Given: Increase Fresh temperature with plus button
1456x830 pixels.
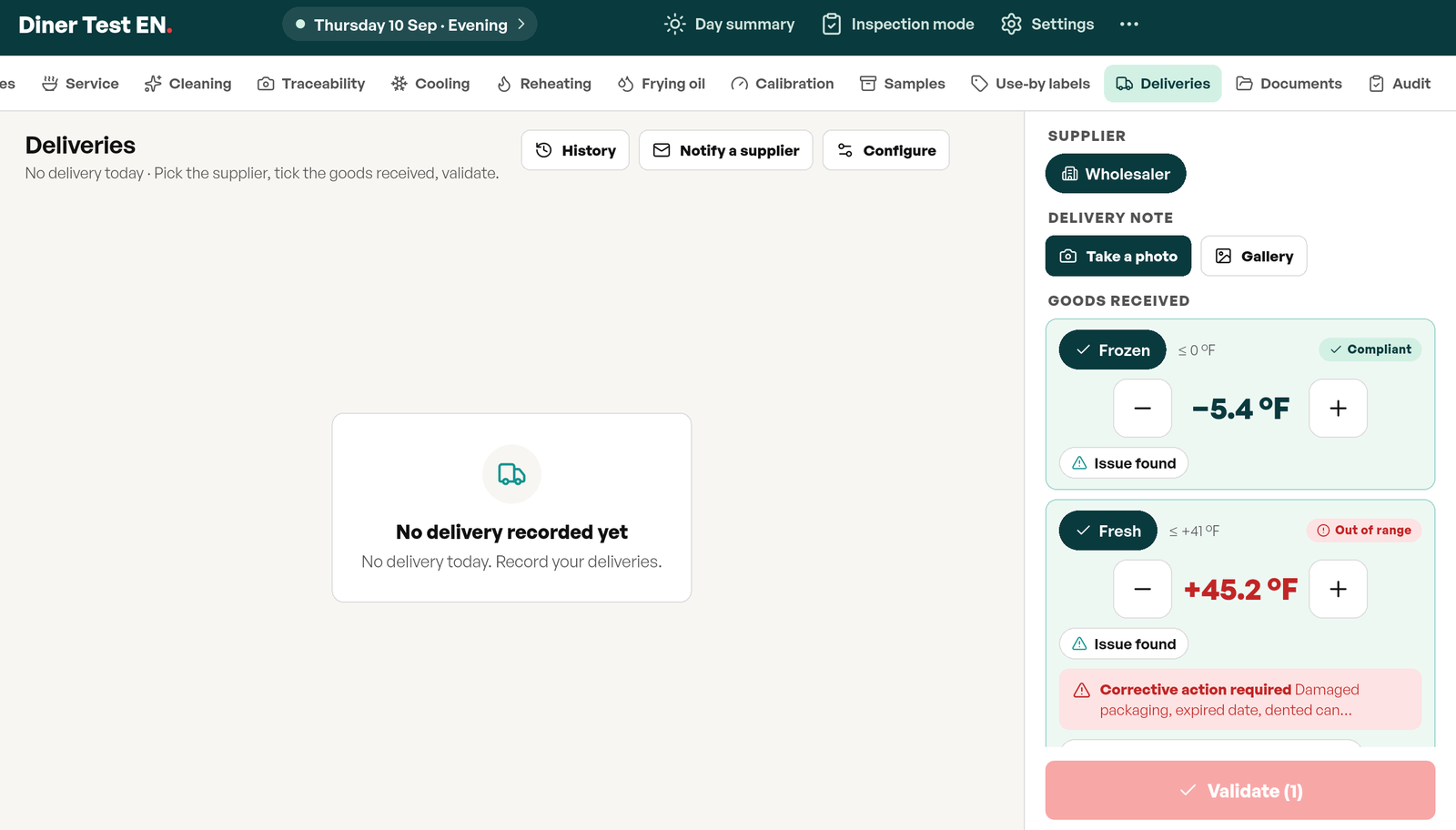Looking at the screenshot, I should point(1338,590).
